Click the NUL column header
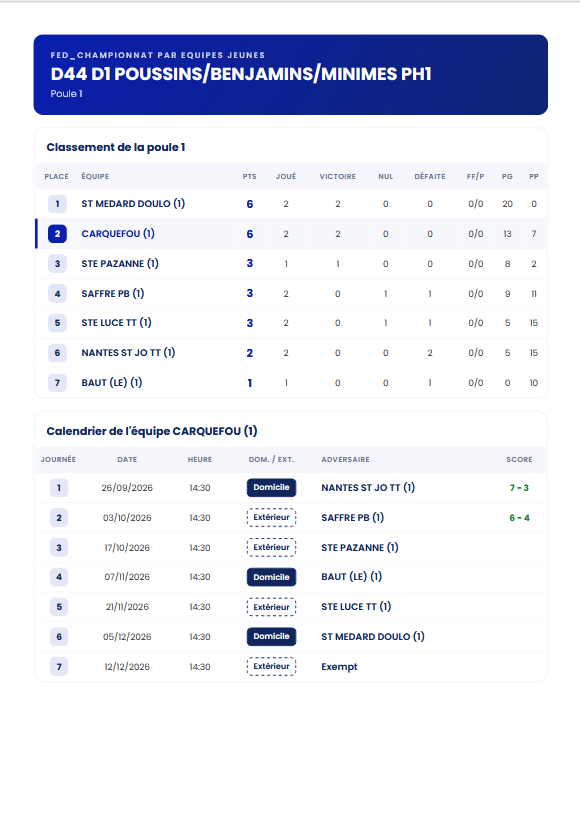The image size is (580, 820). click(x=385, y=176)
